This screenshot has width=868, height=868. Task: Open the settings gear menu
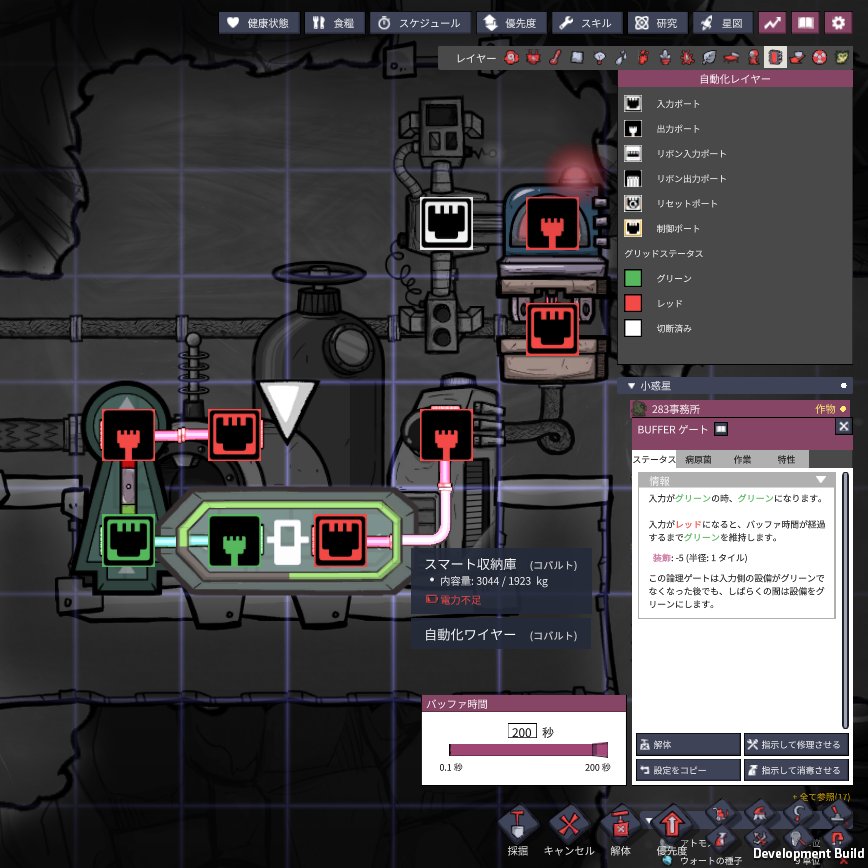[x=839, y=23]
